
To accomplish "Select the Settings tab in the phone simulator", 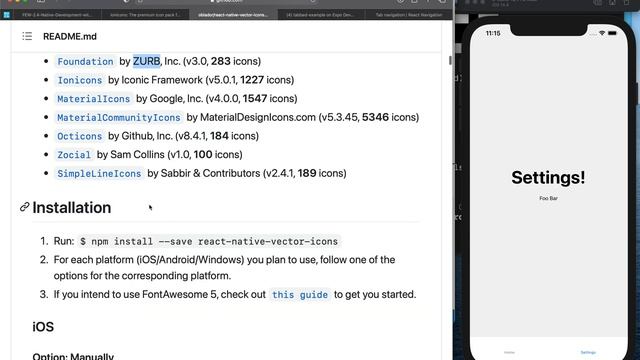I will pos(588,352).
